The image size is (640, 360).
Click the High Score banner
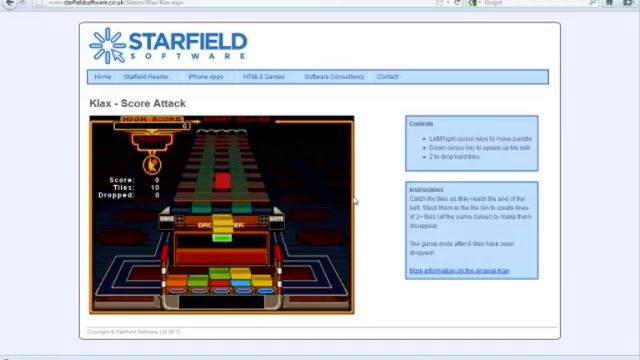pos(152,119)
